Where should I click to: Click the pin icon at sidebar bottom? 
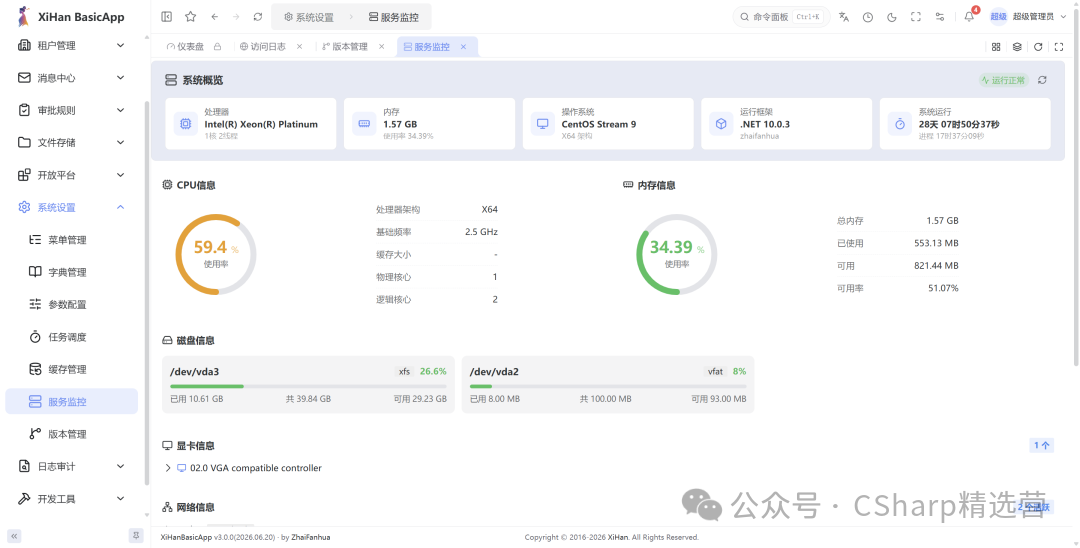click(x=136, y=536)
